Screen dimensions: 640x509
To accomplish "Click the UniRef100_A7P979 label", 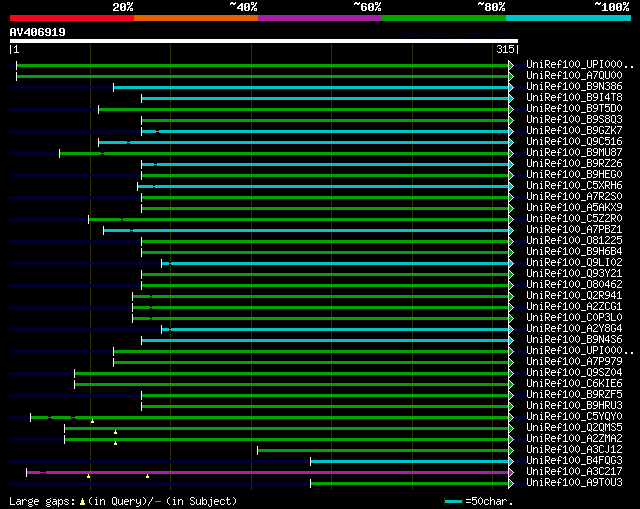I will [x=574, y=362].
